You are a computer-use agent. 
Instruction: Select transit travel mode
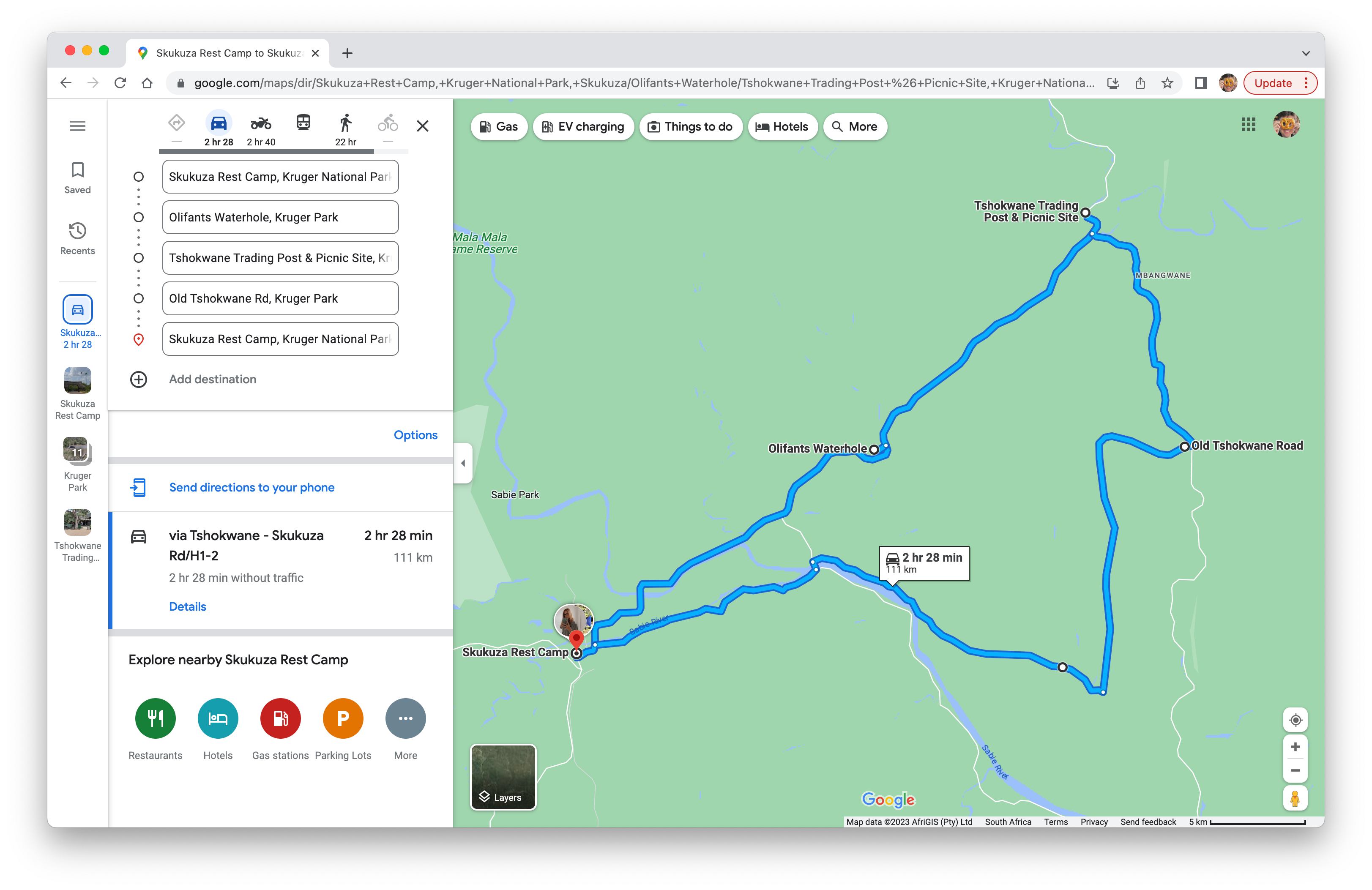coord(303,123)
